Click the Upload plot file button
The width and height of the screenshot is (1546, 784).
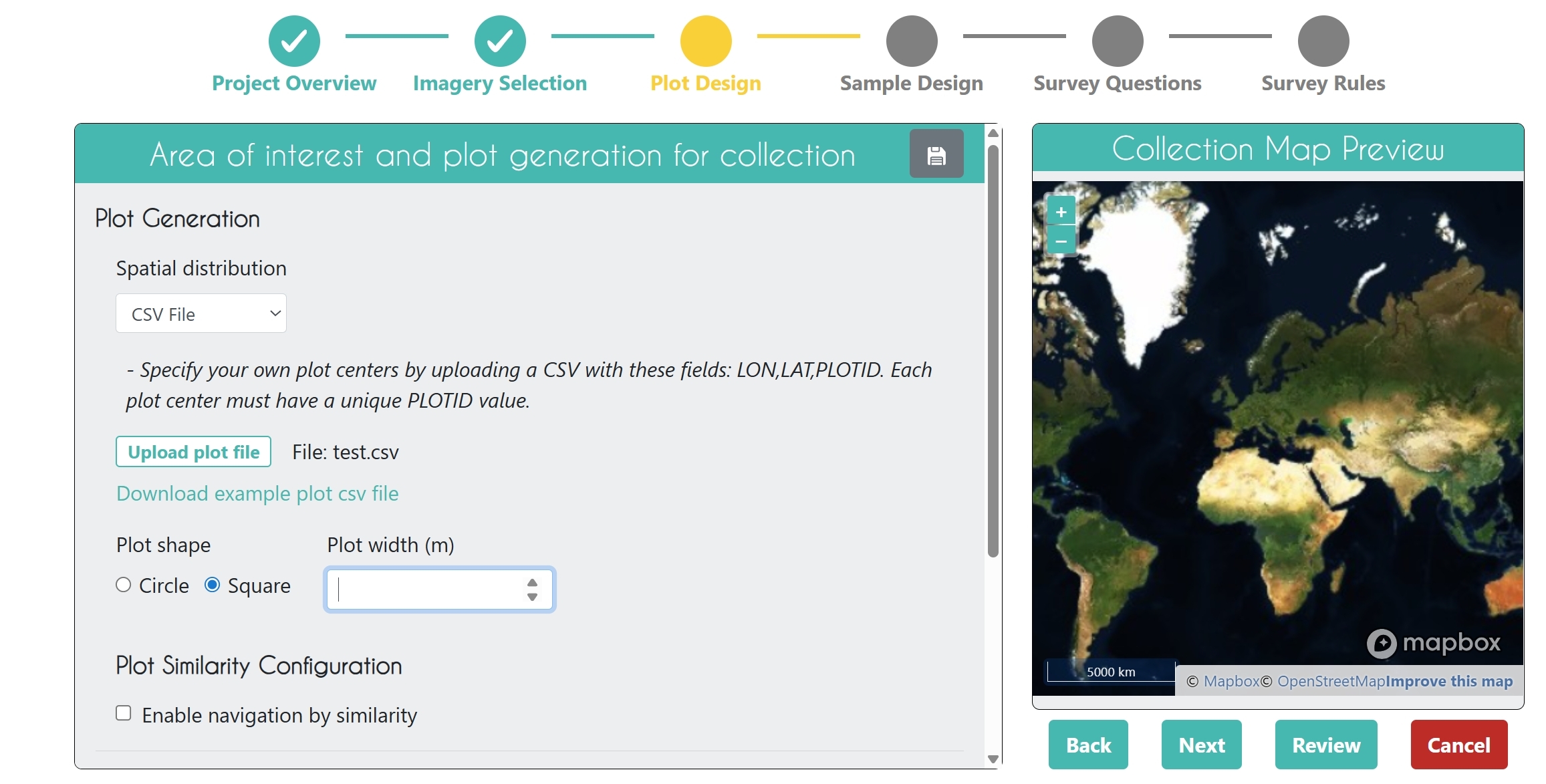point(193,452)
